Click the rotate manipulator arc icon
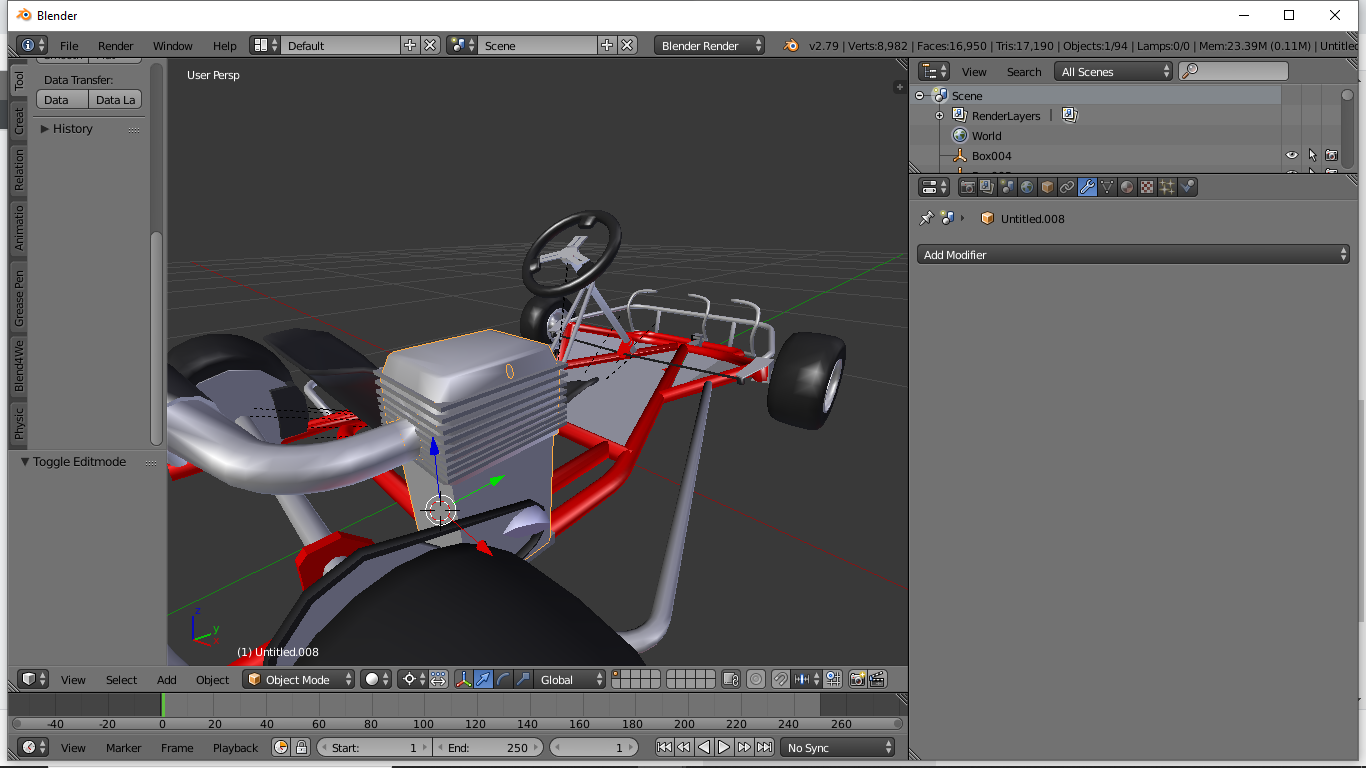1366x768 pixels. (x=503, y=679)
